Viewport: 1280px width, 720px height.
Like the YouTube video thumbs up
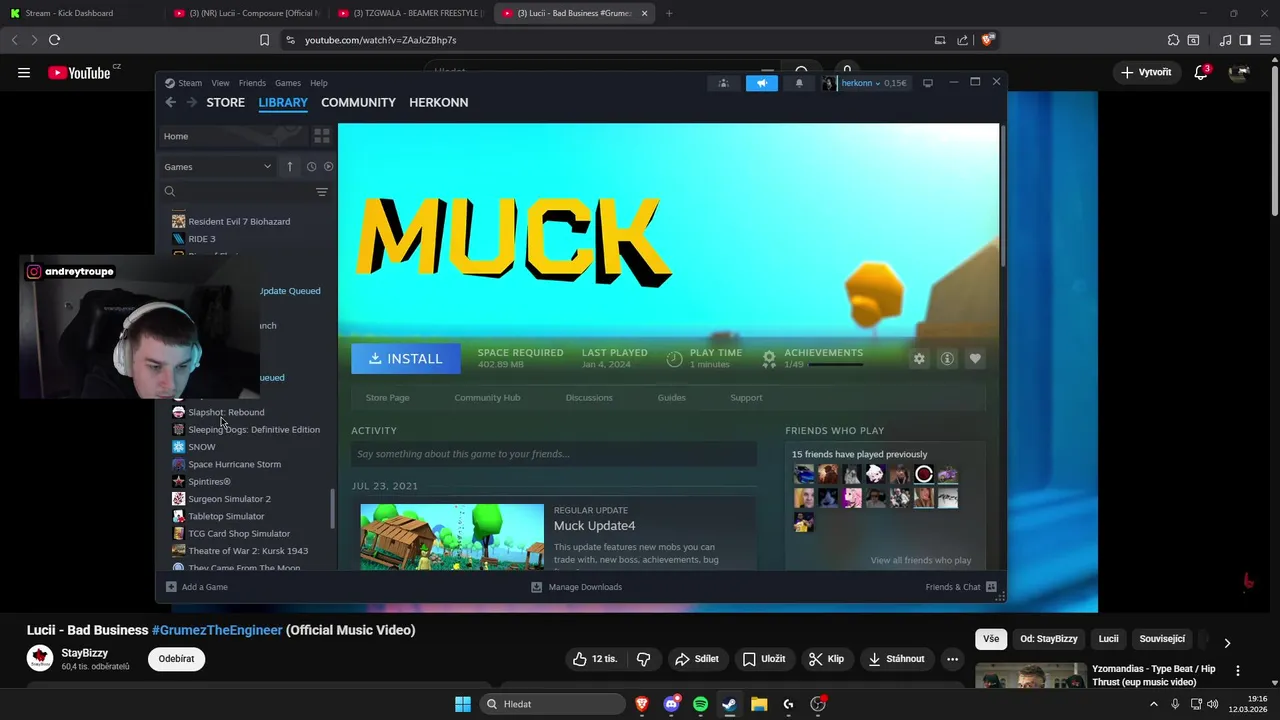click(596, 659)
